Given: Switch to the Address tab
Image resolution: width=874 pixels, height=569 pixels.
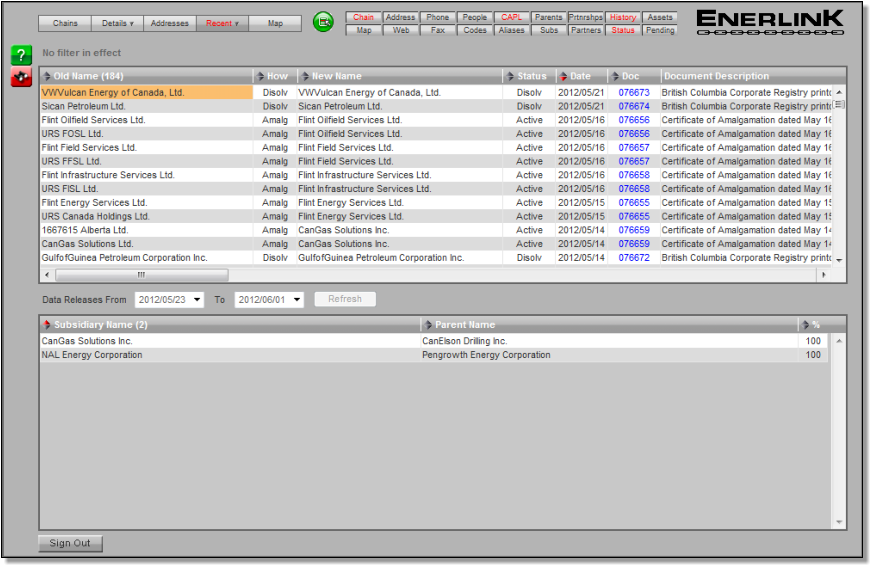Looking at the screenshot, I should (x=400, y=17).
